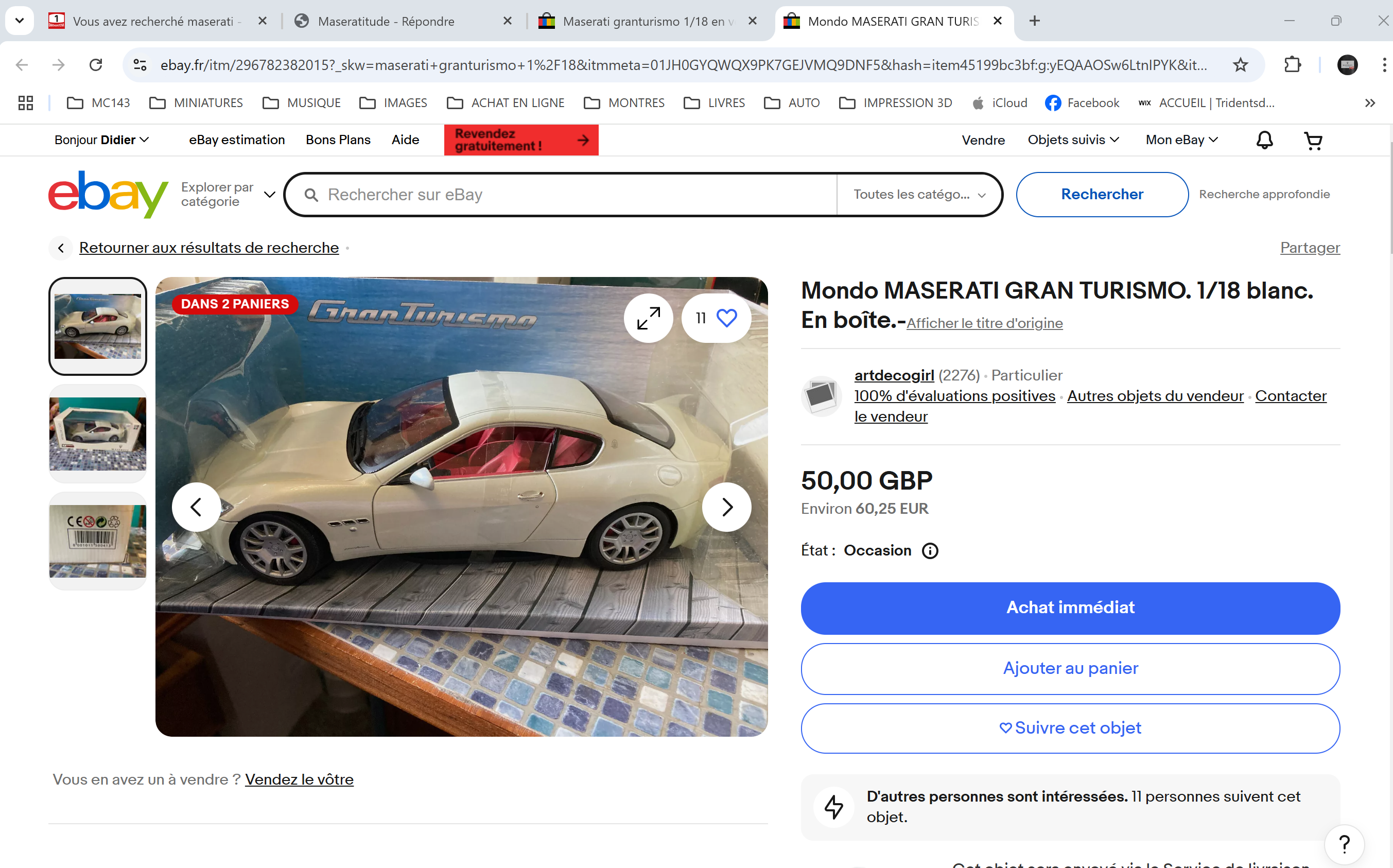1393x868 pixels.
Task: Select the barcode thumbnail image
Action: click(x=98, y=541)
